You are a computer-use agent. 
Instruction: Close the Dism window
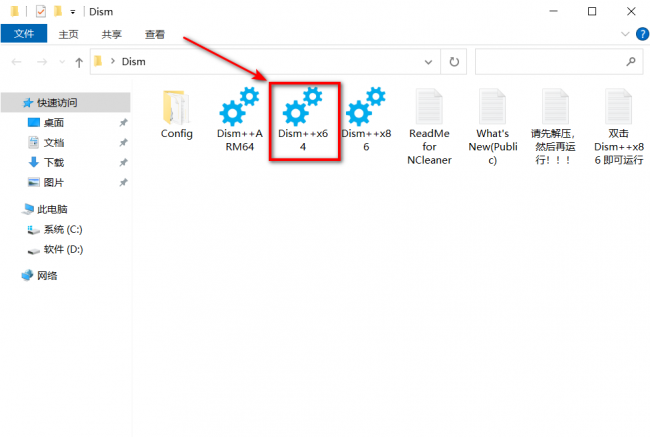coord(631,11)
